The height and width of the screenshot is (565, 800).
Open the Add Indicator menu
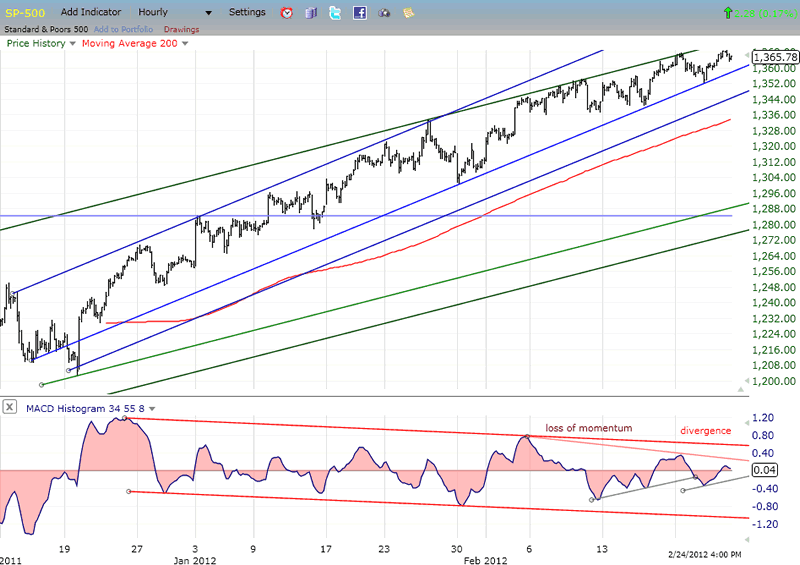point(93,13)
